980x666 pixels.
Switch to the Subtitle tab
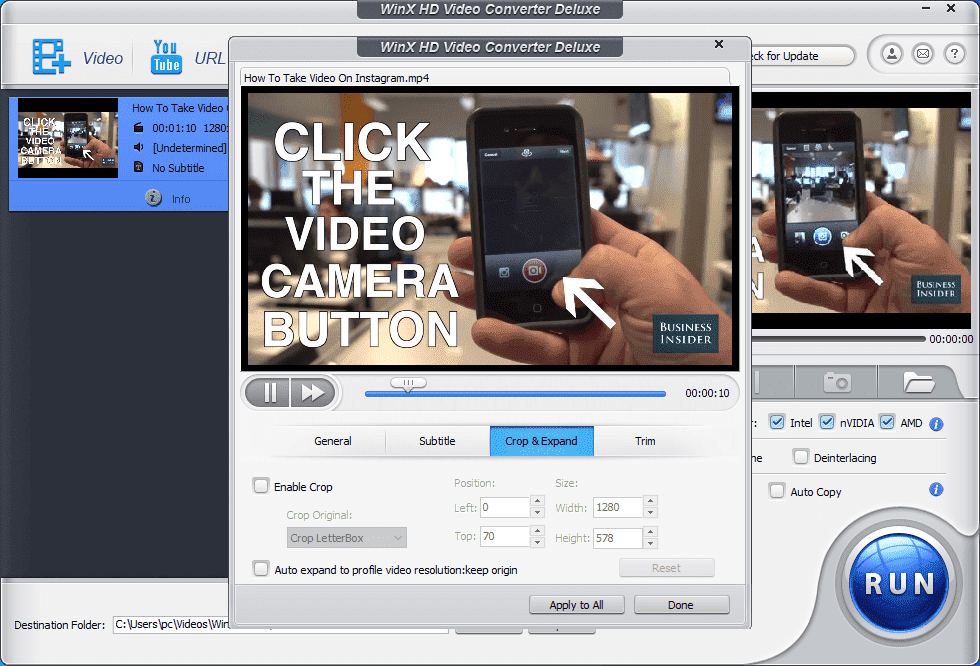point(437,441)
